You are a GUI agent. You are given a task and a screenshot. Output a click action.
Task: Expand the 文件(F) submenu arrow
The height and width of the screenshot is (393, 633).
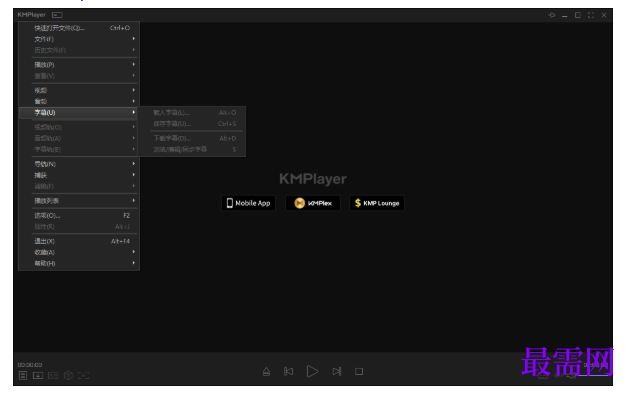[134, 39]
